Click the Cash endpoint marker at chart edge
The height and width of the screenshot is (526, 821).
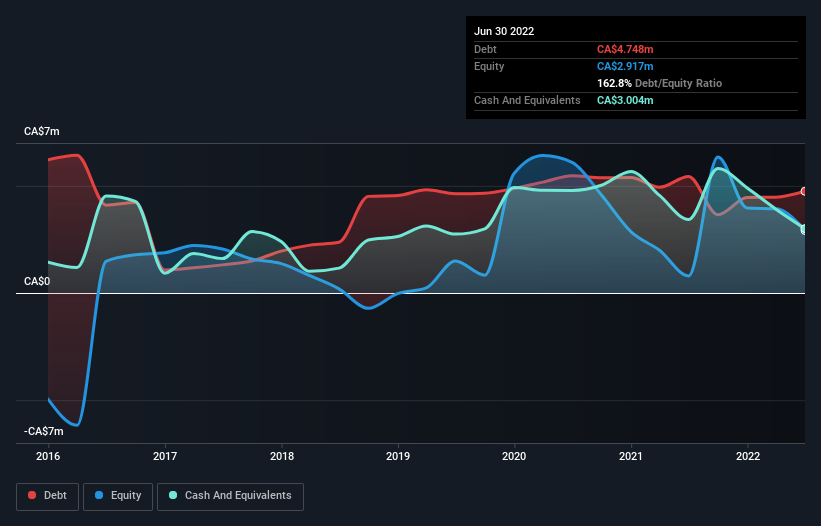pyautogui.click(x=804, y=230)
